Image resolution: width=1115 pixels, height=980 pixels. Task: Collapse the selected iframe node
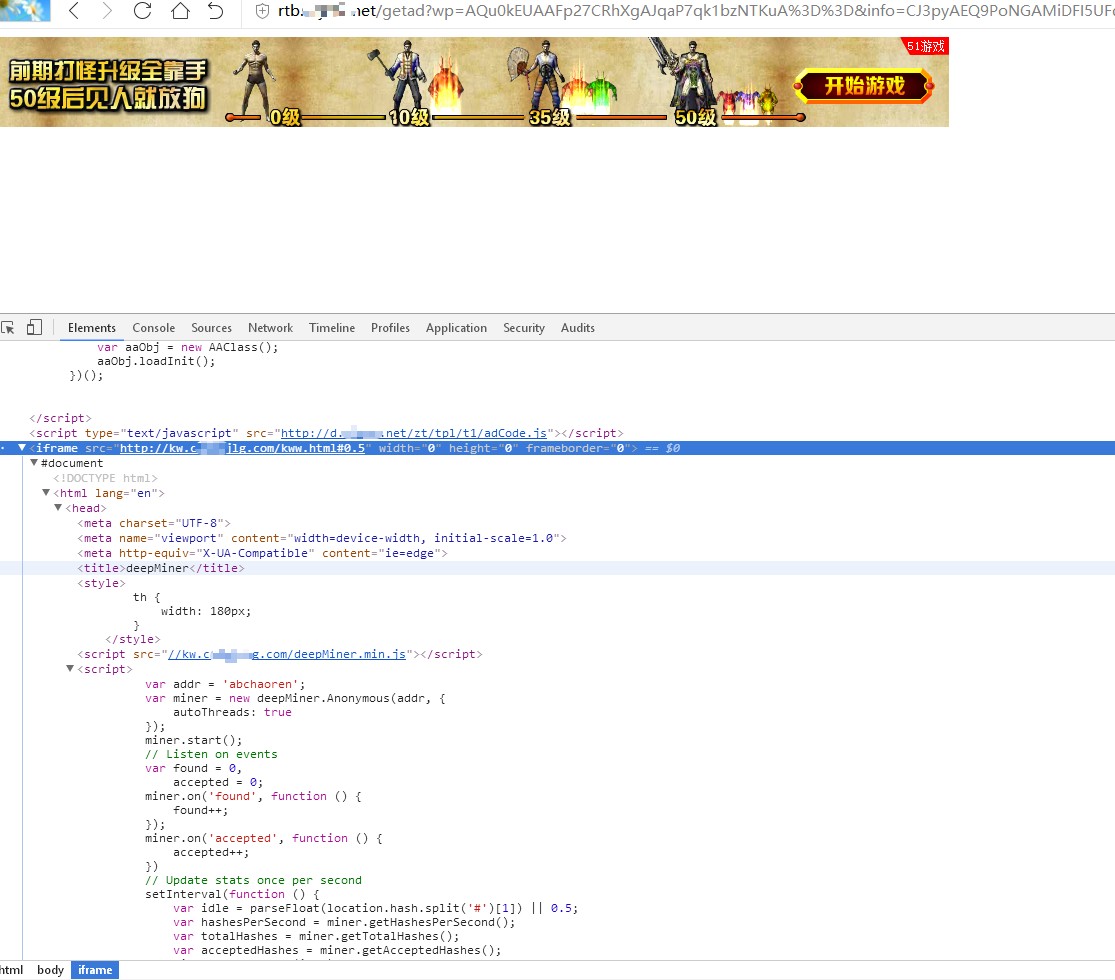22,448
